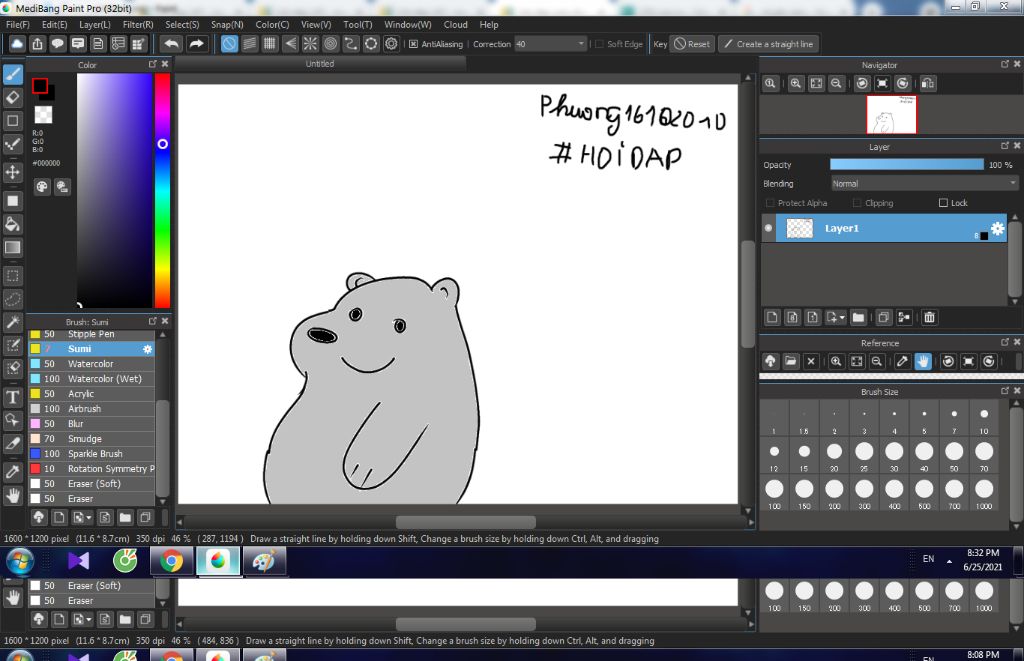Hide Layer1 with its visibility dot

point(768,228)
